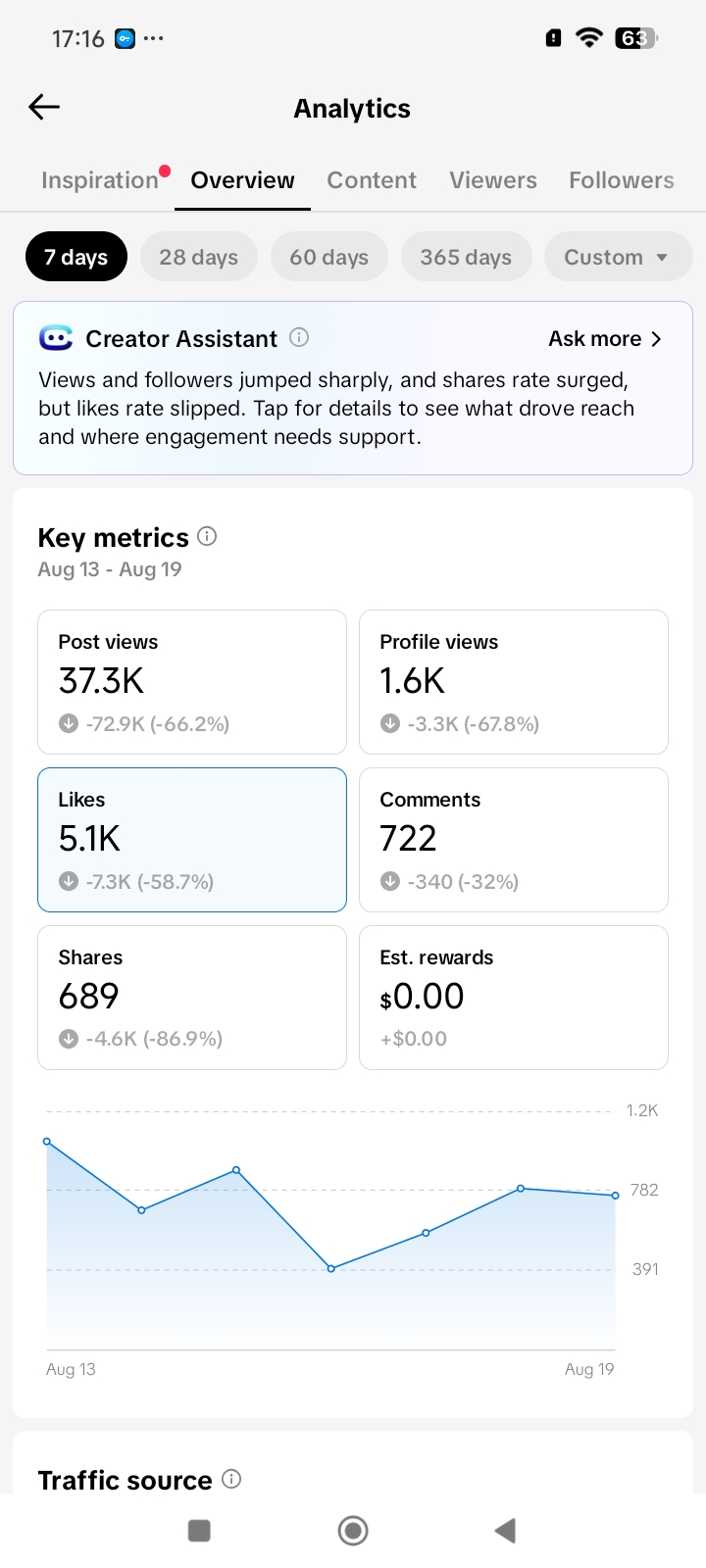The width and height of the screenshot is (706, 1568).
Task: Go back using the arrow icon
Action: [44, 107]
